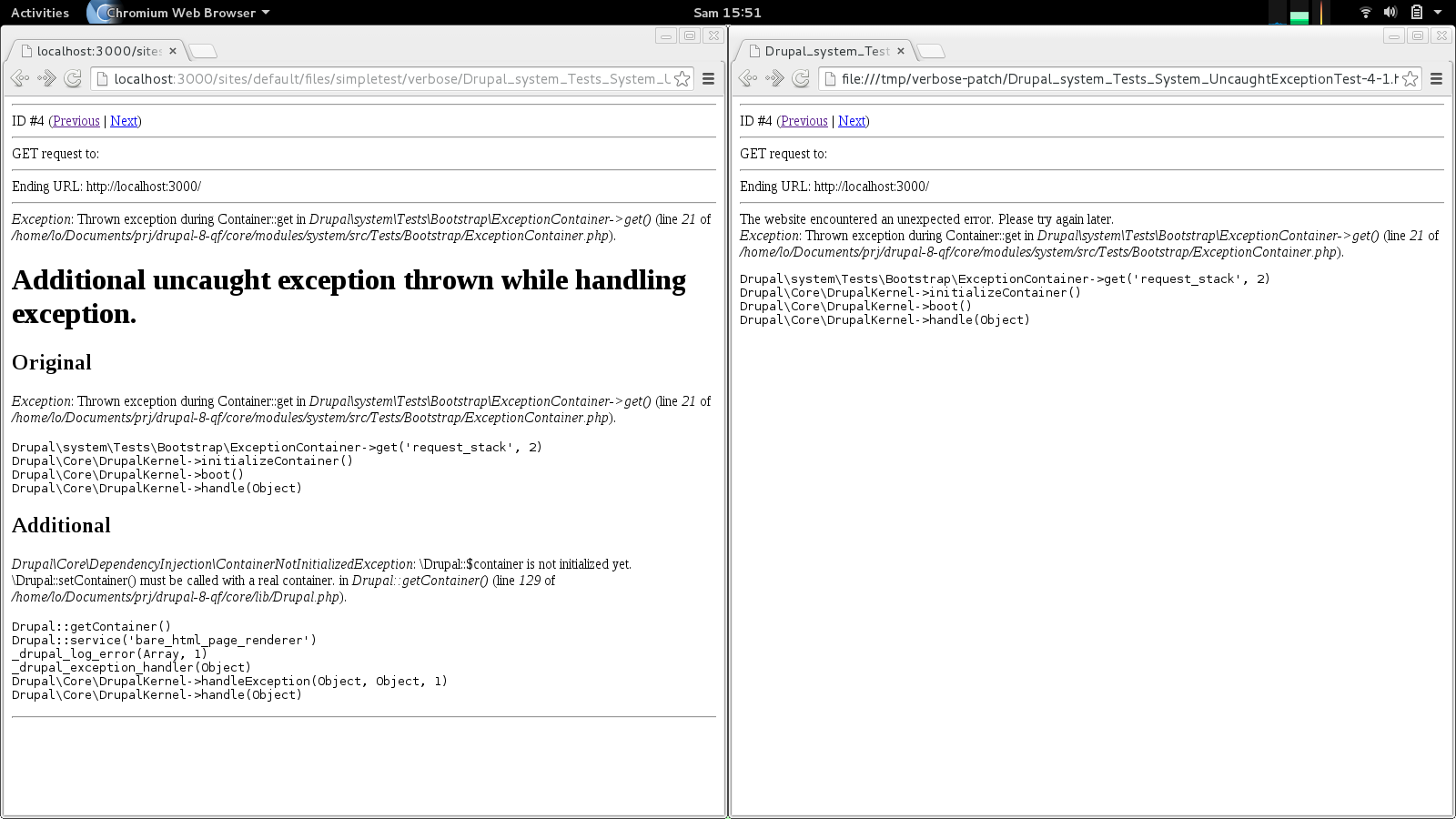Close the Drupal_system_Test tab
Image resolution: width=1456 pixels, height=819 pixels.
tap(900, 51)
